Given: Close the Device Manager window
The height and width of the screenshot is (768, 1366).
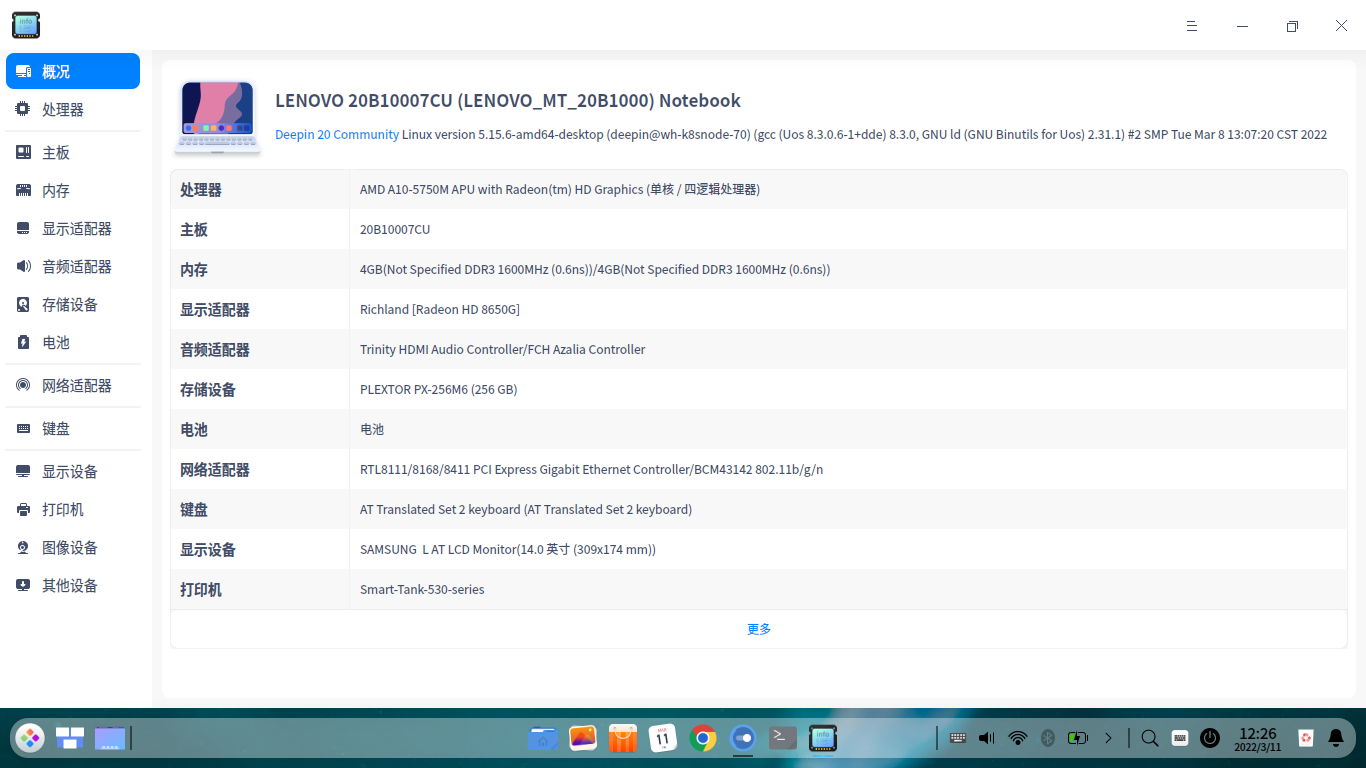Looking at the screenshot, I should pyautogui.click(x=1341, y=26).
